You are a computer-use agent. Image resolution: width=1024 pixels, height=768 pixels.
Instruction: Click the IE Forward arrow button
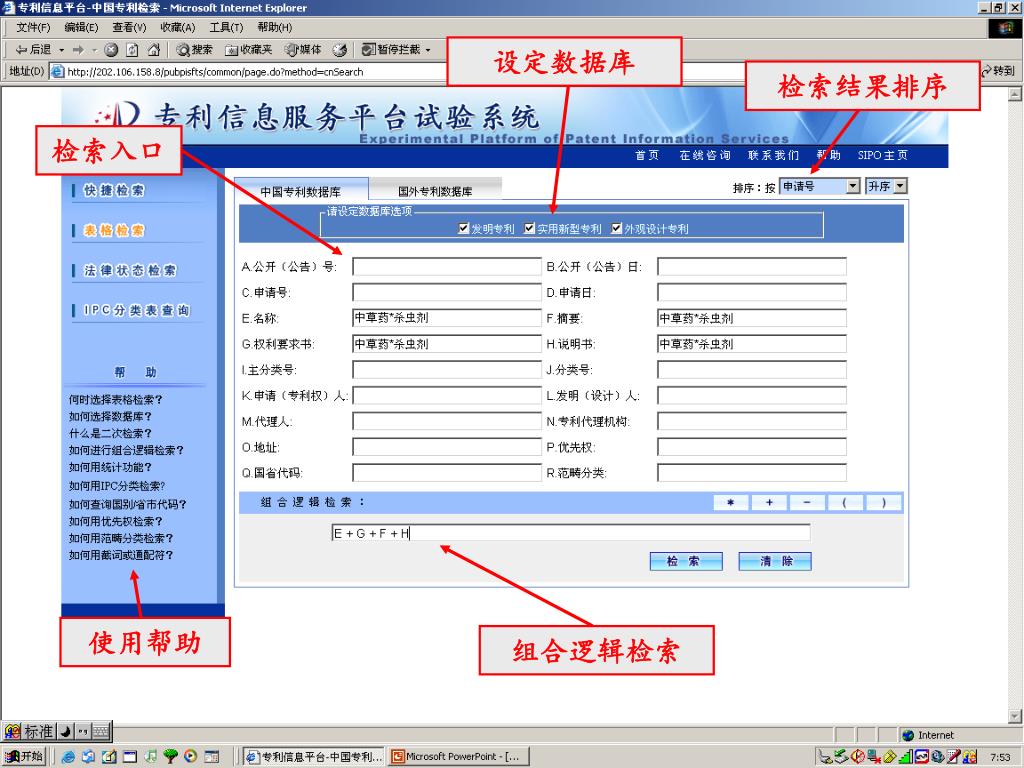click(78, 50)
